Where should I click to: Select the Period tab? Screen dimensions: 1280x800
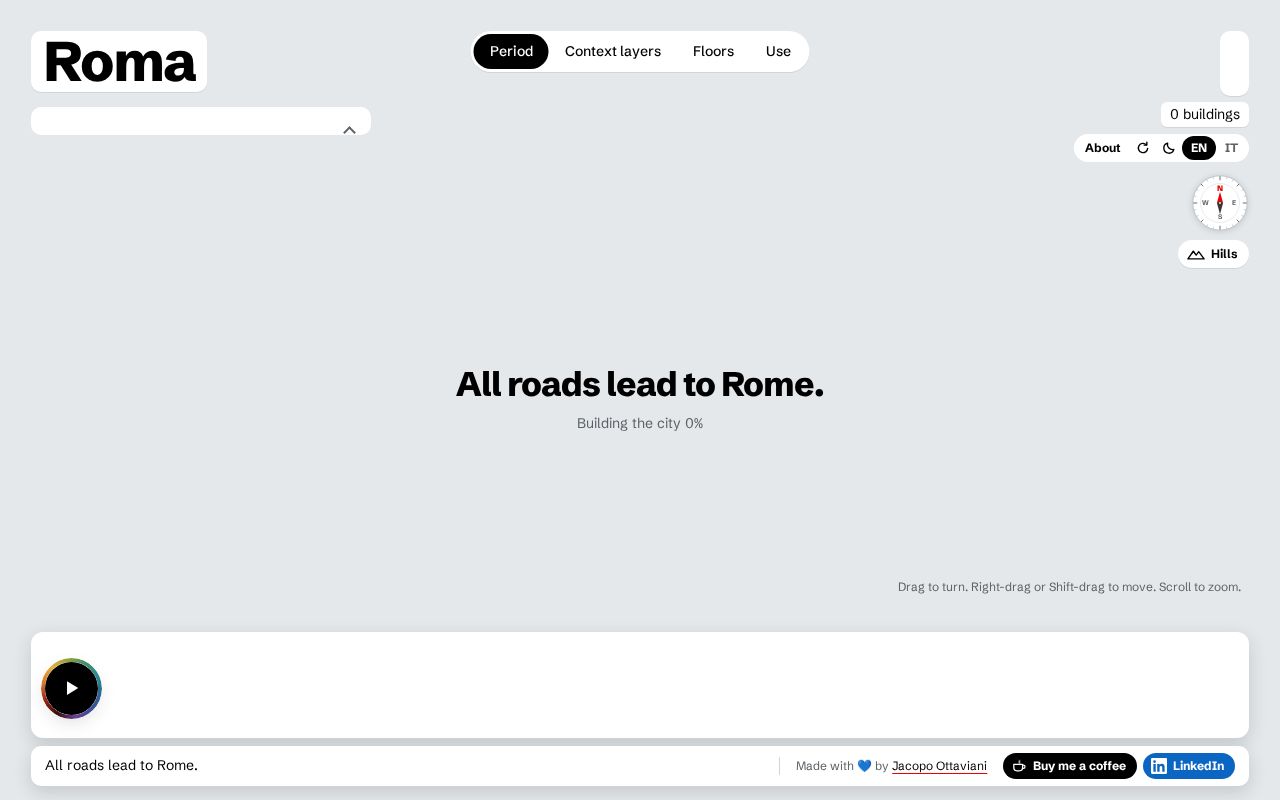point(511,51)
